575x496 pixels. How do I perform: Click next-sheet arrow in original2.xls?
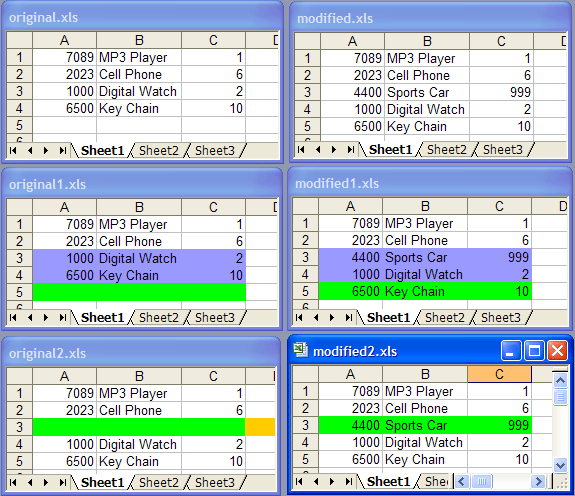46,482
